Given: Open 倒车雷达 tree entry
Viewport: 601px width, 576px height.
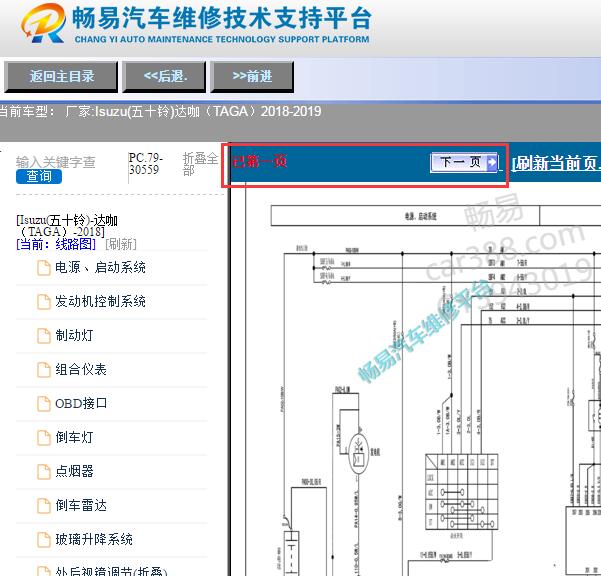Looking at the screenshot, I should pyautogui.click(x=80, y=505).
